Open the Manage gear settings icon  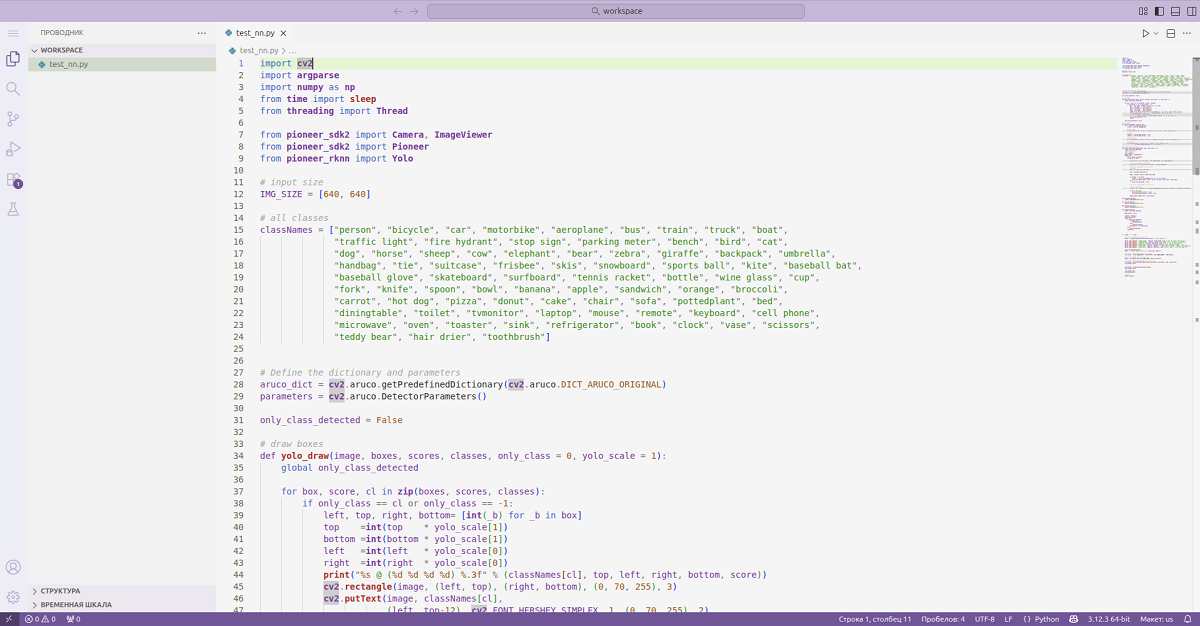tap(13, 597)
